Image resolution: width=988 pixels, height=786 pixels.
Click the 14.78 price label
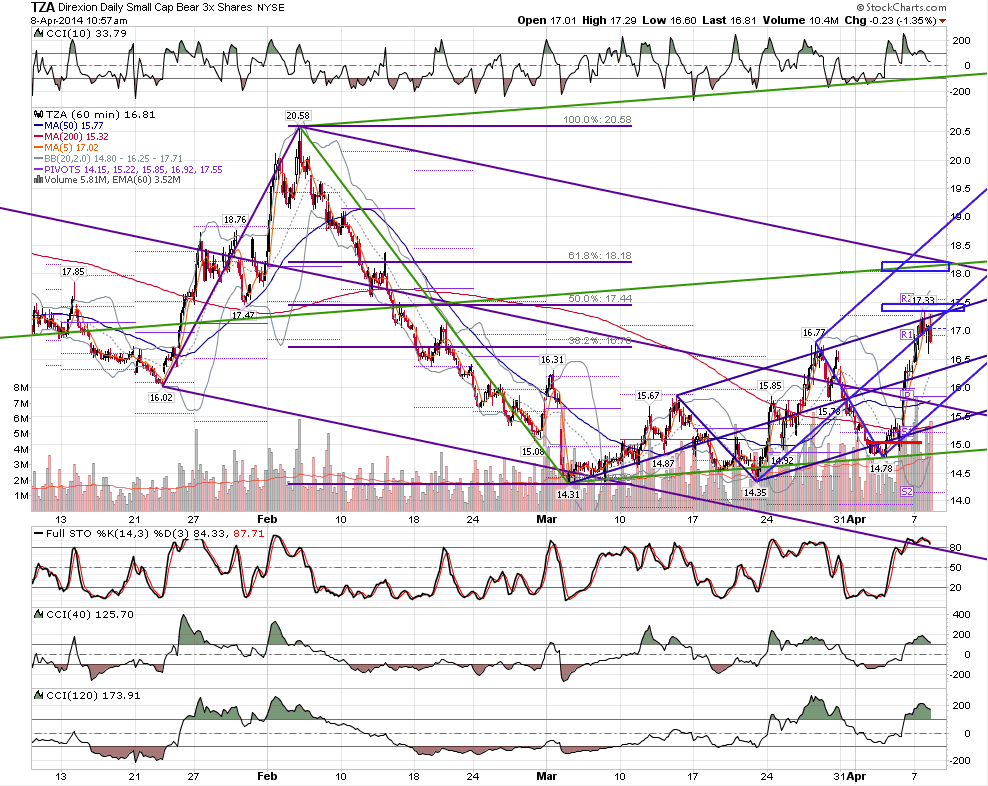pyautogui.click(x=881, y=468)
